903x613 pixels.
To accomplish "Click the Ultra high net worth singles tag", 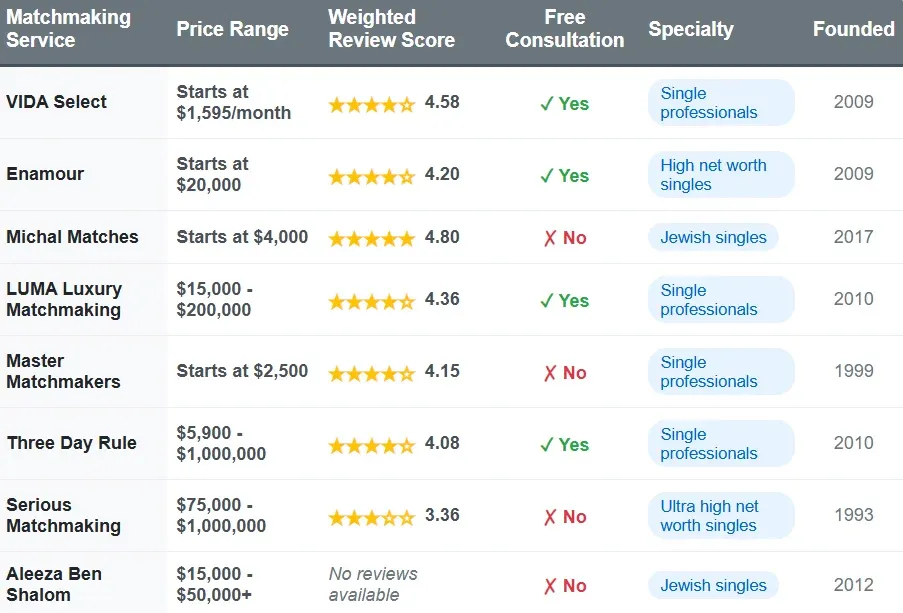I will [720, 516].
